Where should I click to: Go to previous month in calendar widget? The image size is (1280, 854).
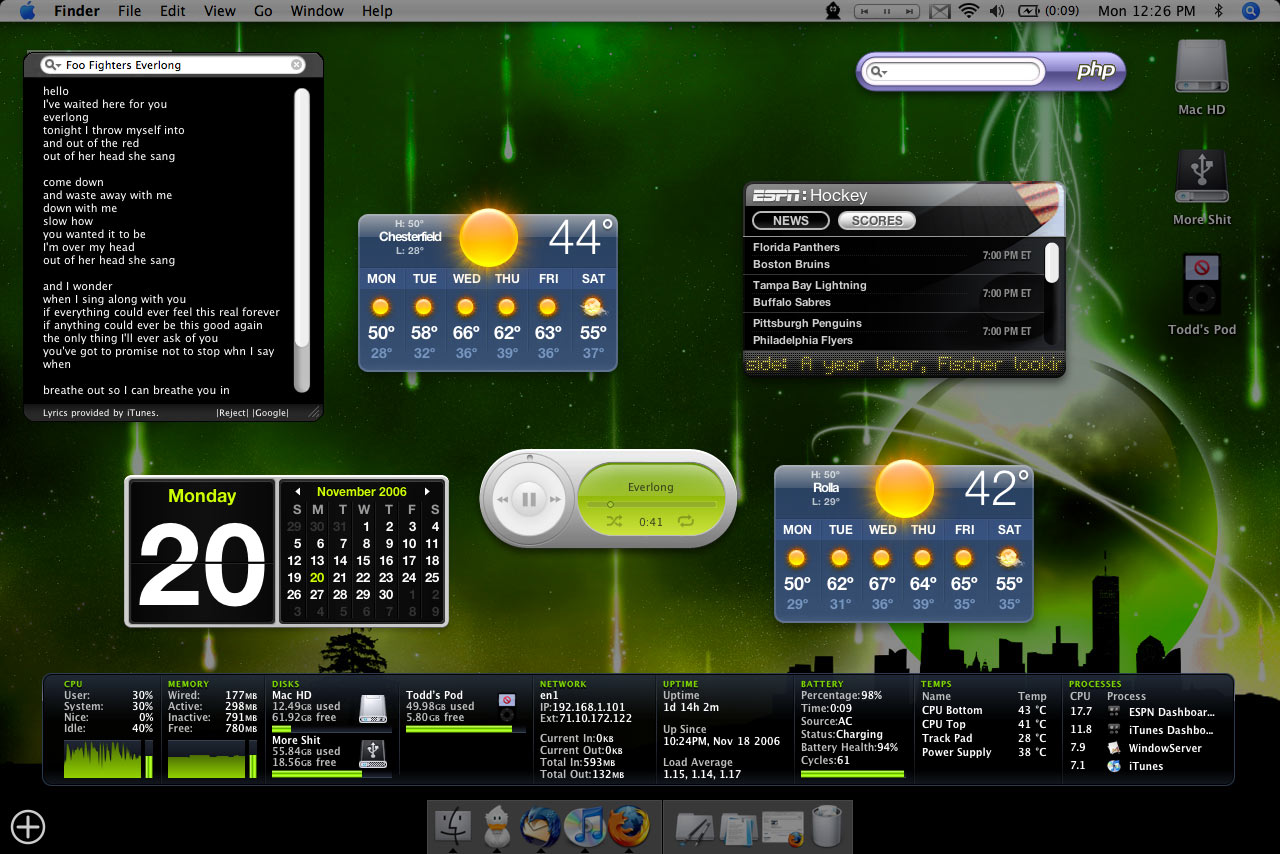(296, 491)
